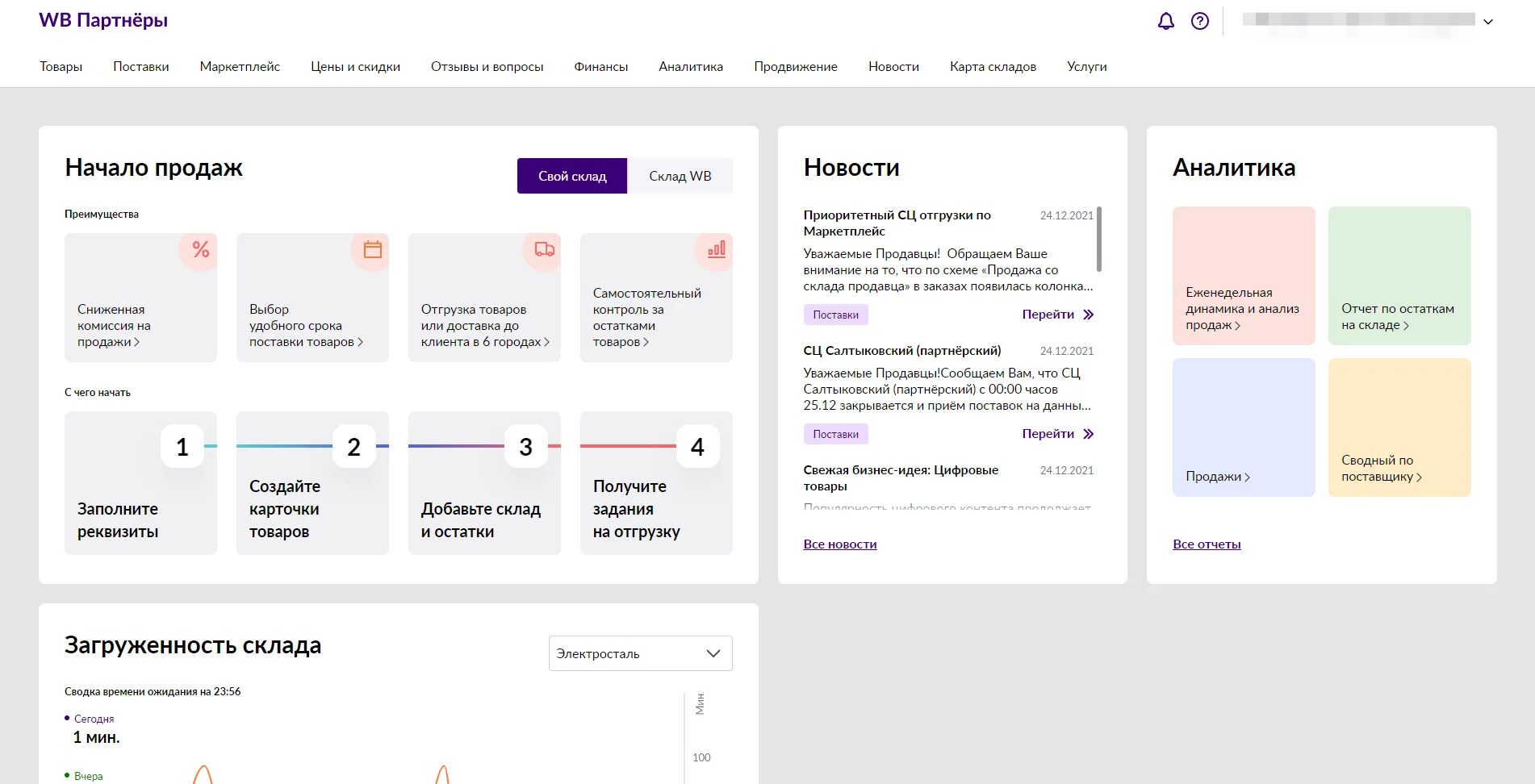Open the notifications bell icon
Viewport: 1535px width, 784px height.
pyautogui.click(x=1165, y=21)
